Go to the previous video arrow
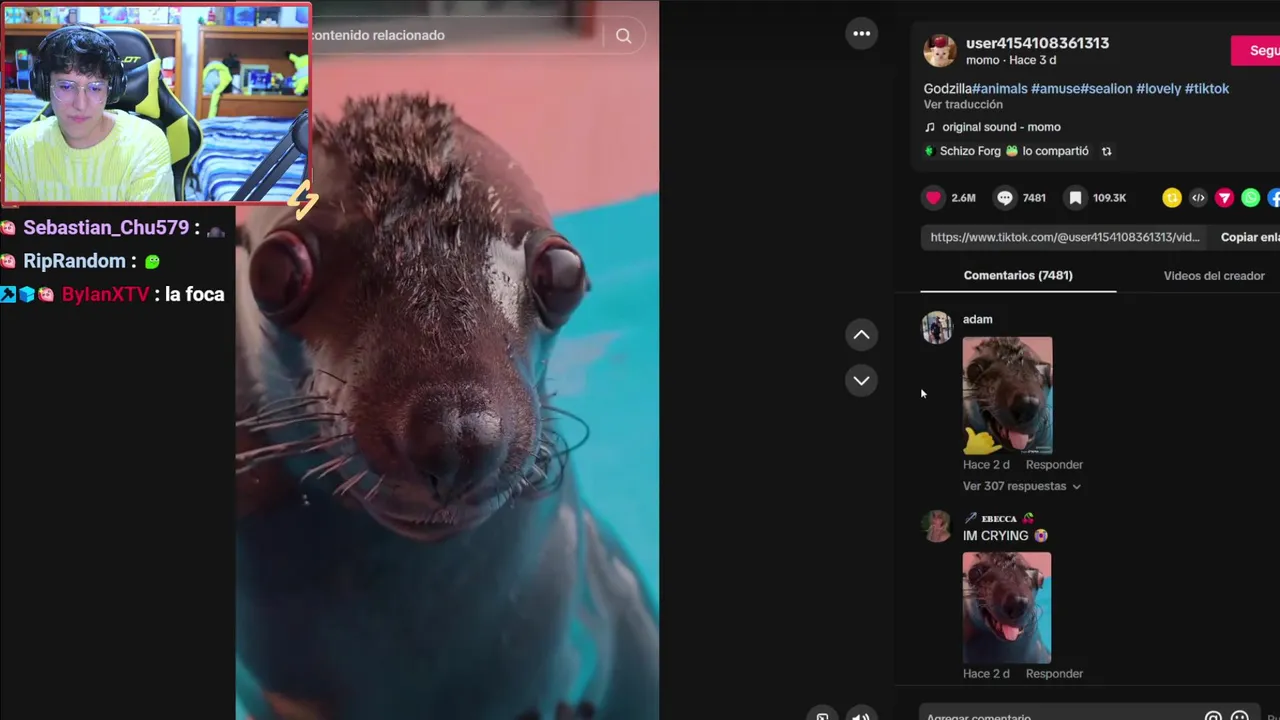 coord(861,335)
